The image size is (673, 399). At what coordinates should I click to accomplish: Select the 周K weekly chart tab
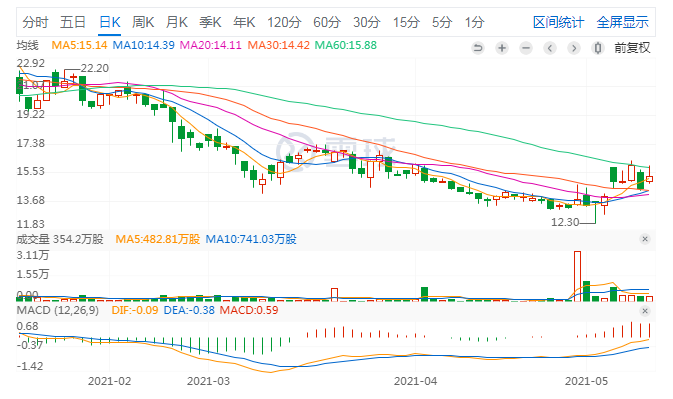click(x=143, y=22)
